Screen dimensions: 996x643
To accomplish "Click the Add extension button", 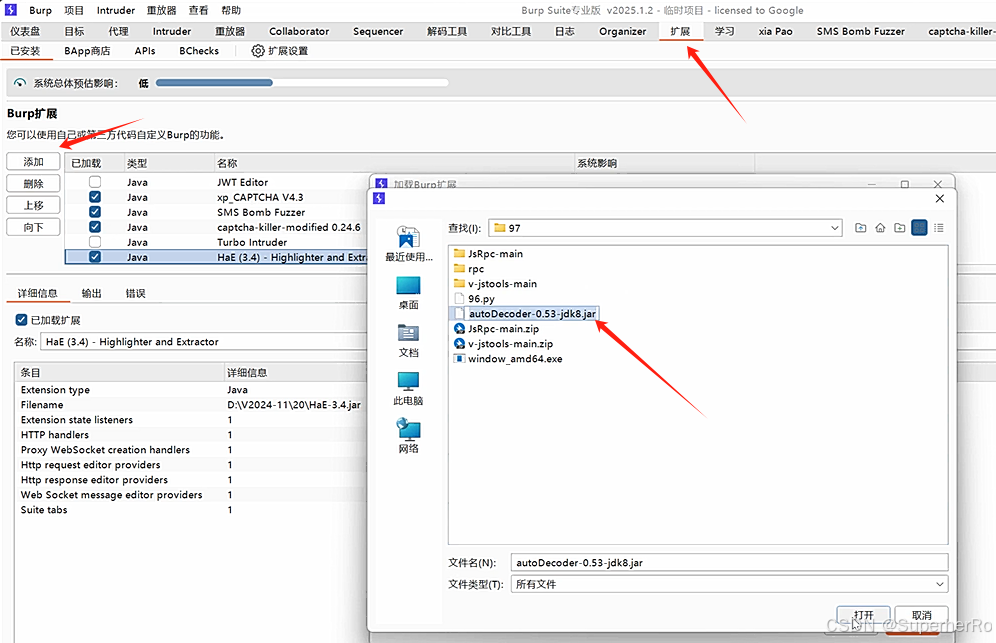I will tap(33, 162).
